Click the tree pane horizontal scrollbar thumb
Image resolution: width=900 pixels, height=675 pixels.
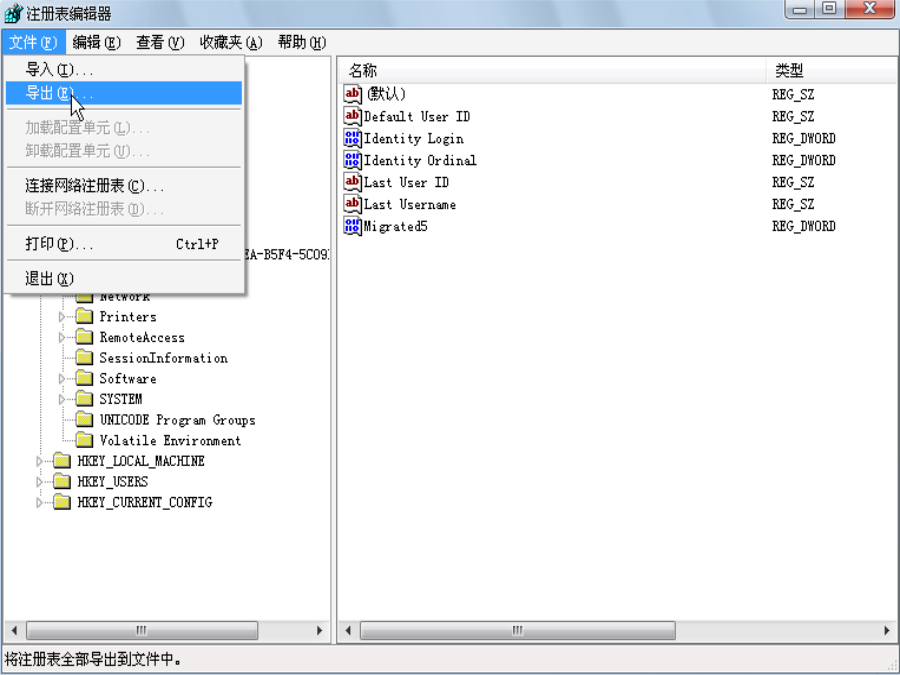142,630
